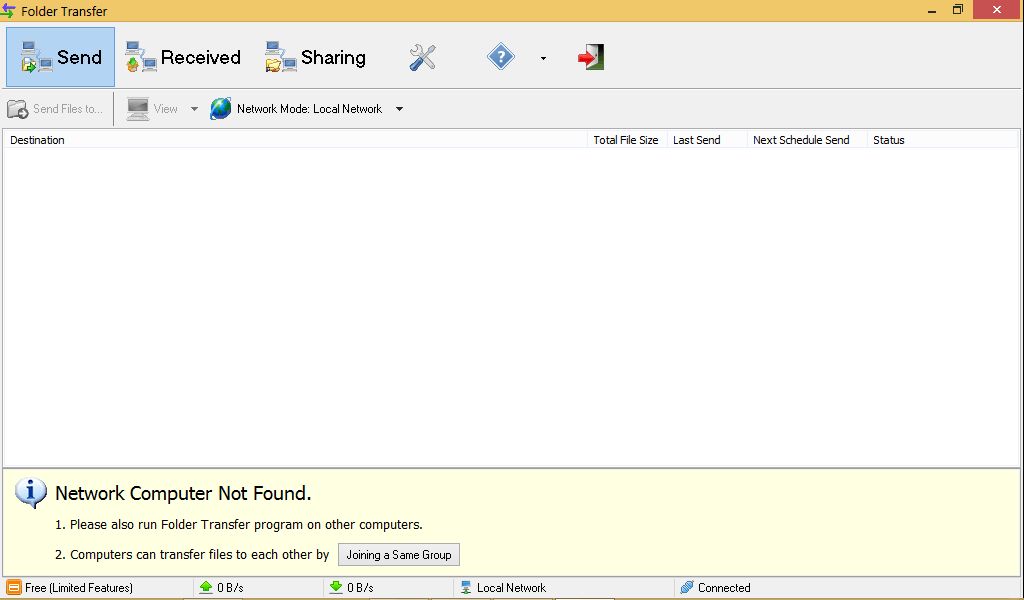Screen dimensions: 1024x600
Task: Click the Send Files to button
Action: pyautogui.click(x=56, y=109)
